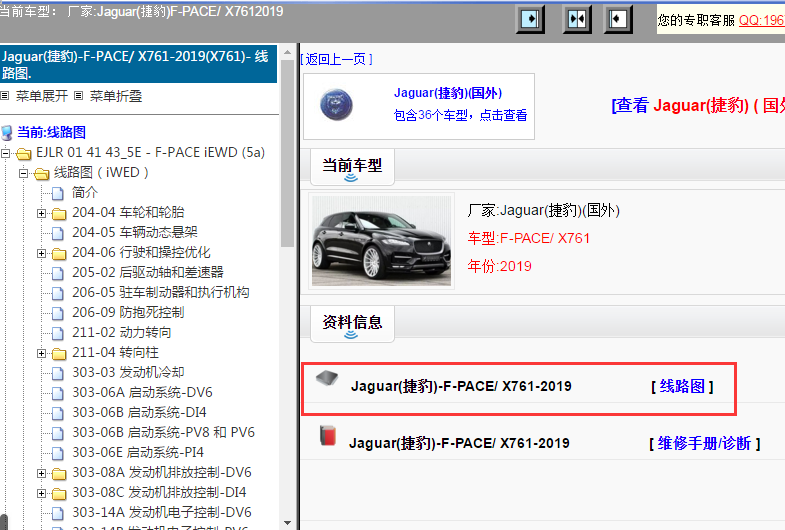Open 211-02 动力转向 tree item
The image size is (785, 530).
pyautogui.click(x=122, y=332)
